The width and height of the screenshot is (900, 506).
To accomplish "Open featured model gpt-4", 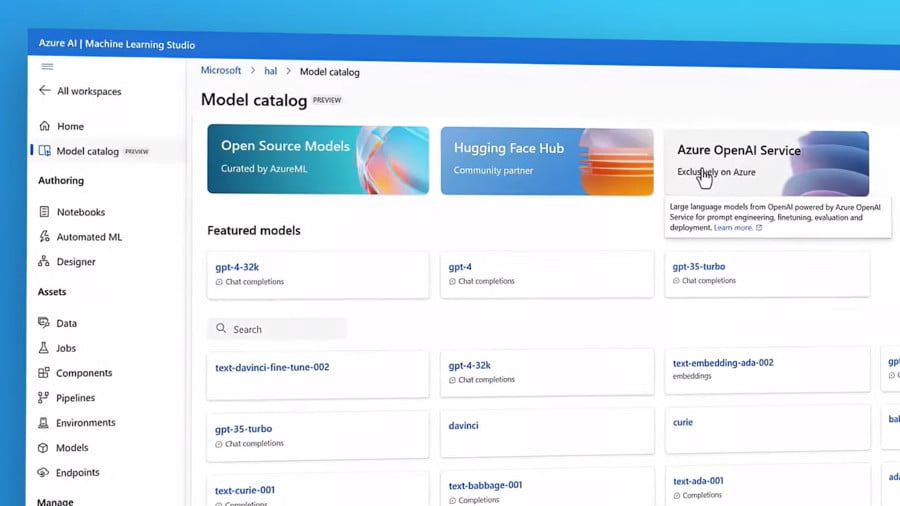I will [547, 274].
